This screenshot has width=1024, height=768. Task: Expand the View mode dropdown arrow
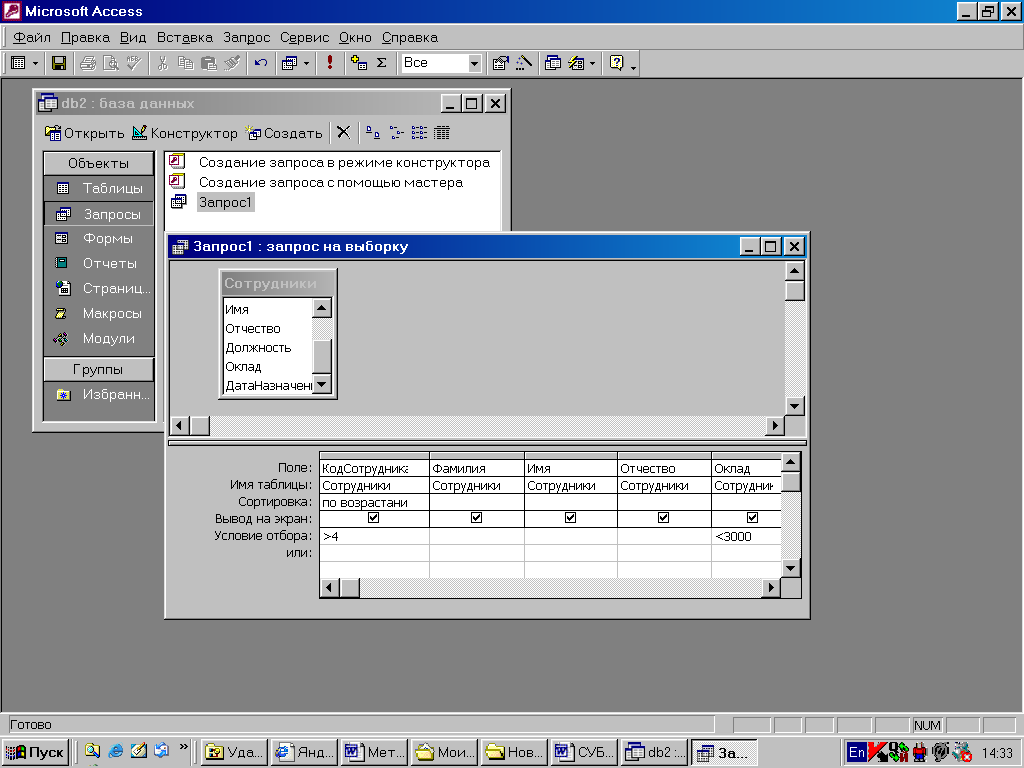pyautogui.click(x=35, y=63)
